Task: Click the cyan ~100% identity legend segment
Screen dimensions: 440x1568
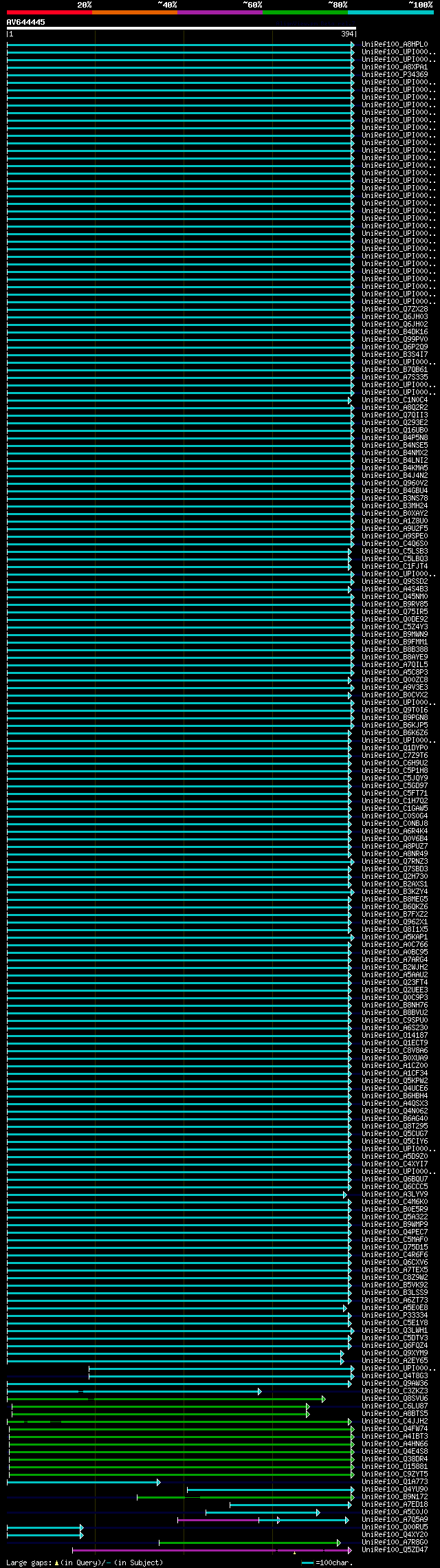Action: (x=390, y=12)
